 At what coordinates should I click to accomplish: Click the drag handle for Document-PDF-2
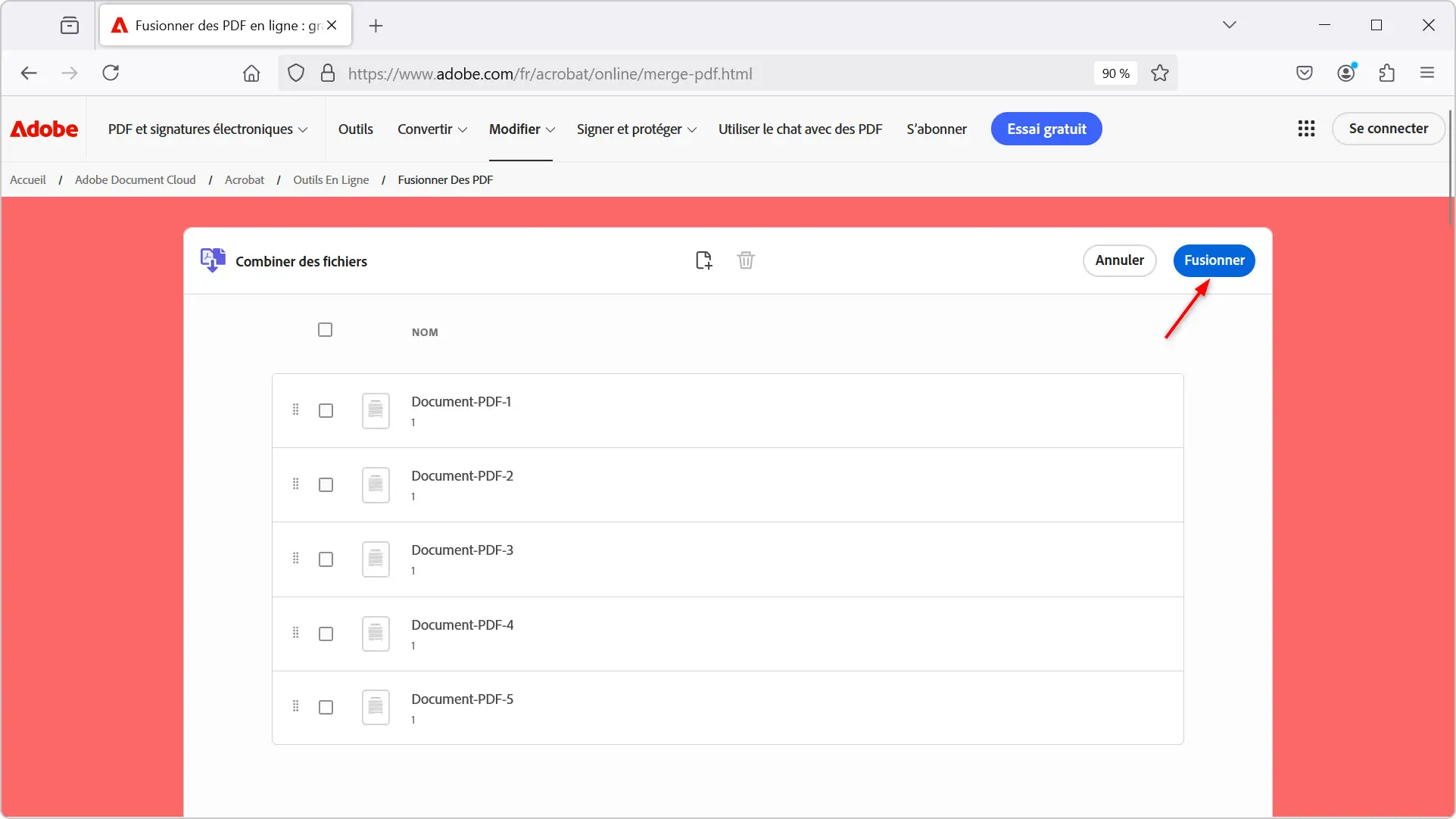pyautogui.click(x=296, y=484)
